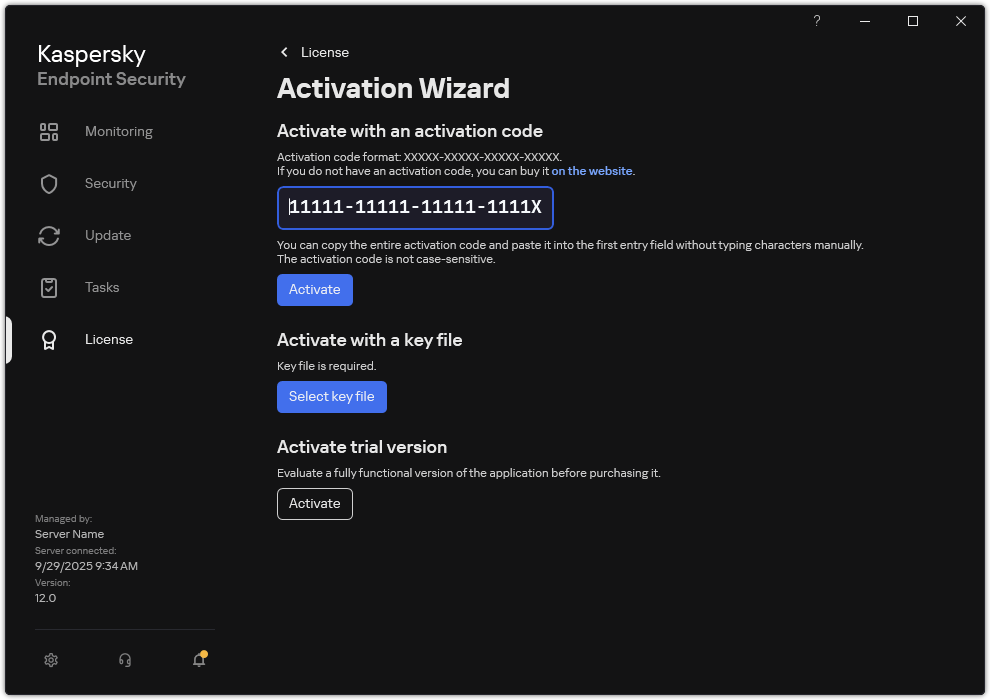Screen dimensions: 990x700
Task: Go back using the chevron beside License
Action: 284,51
